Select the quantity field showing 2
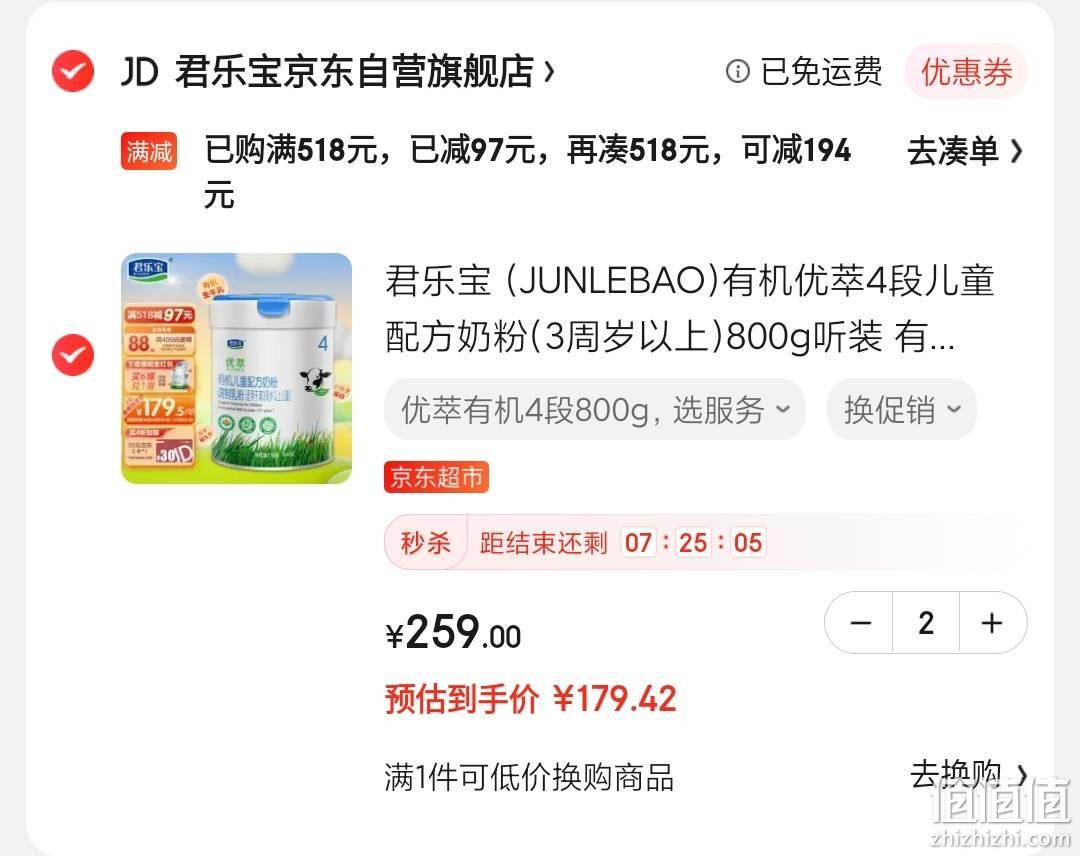Viewport: 1080px width, 856px height. [926, 623]
